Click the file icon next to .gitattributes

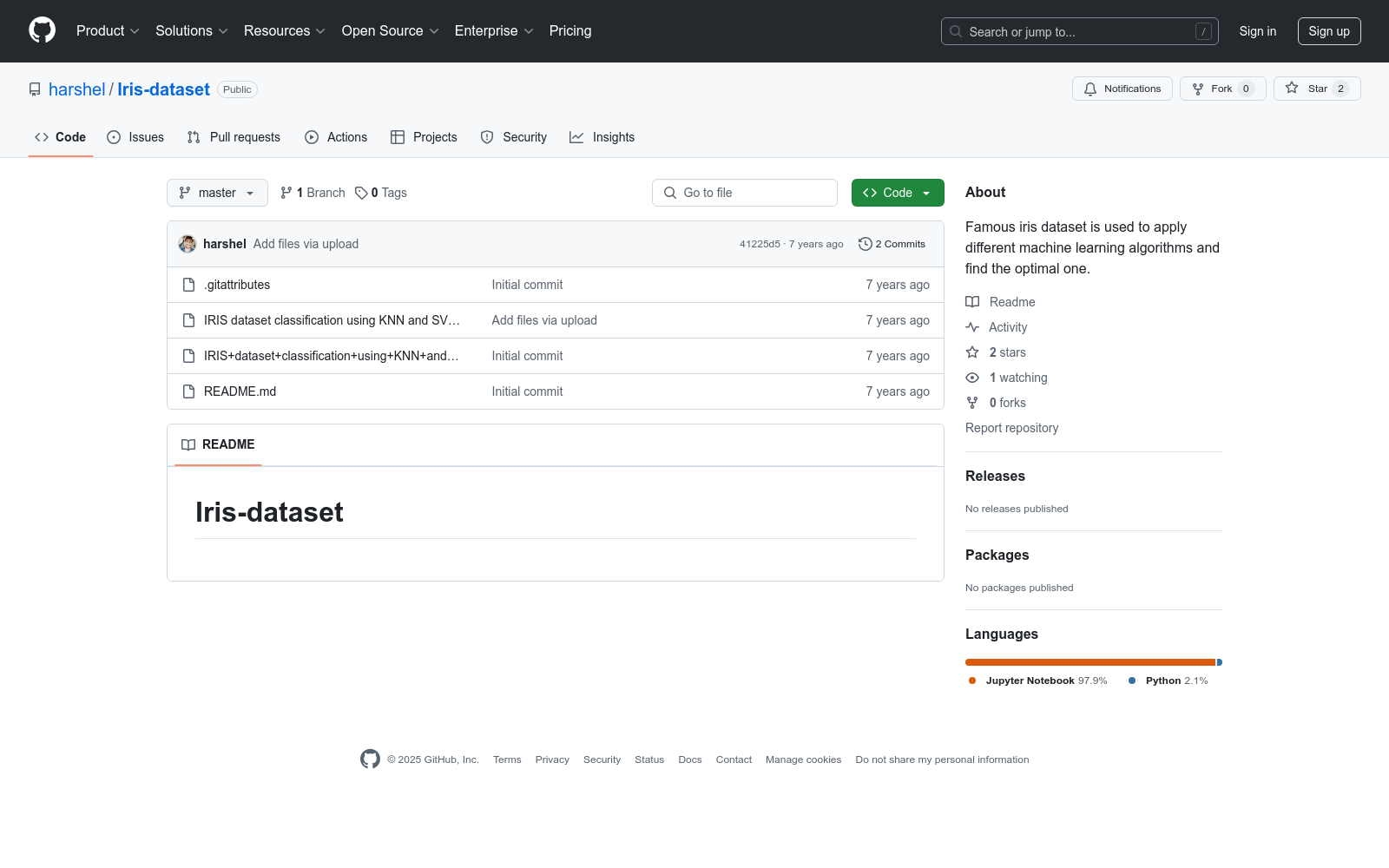tap(188, 285)
